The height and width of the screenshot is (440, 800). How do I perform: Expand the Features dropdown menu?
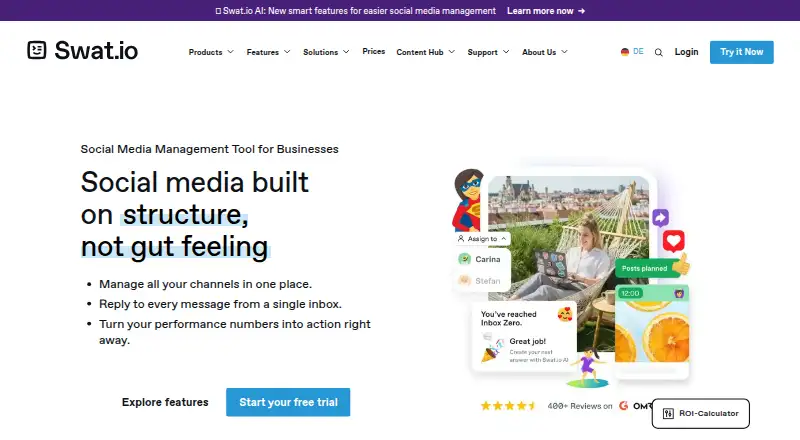point(268,52)
